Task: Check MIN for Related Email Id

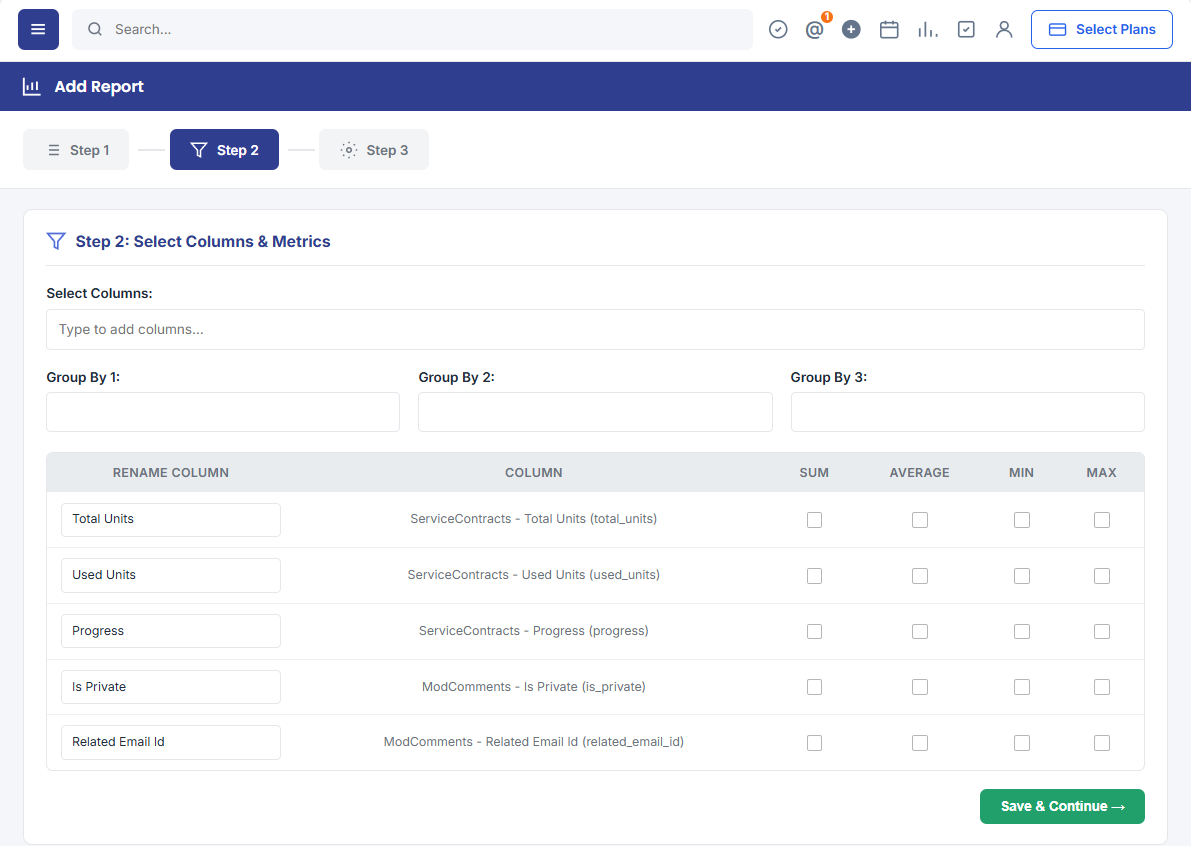Action: pyautogui.click(x=1022, y=743)
